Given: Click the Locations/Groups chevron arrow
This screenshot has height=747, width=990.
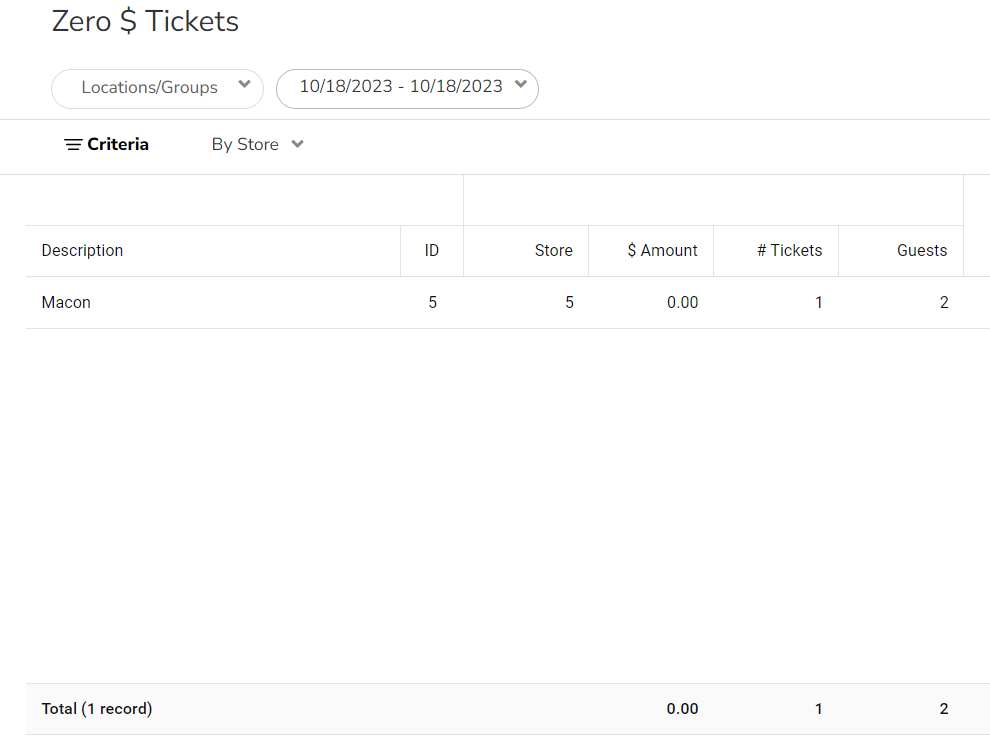Looking at the screenshot, I should (244, 85).
